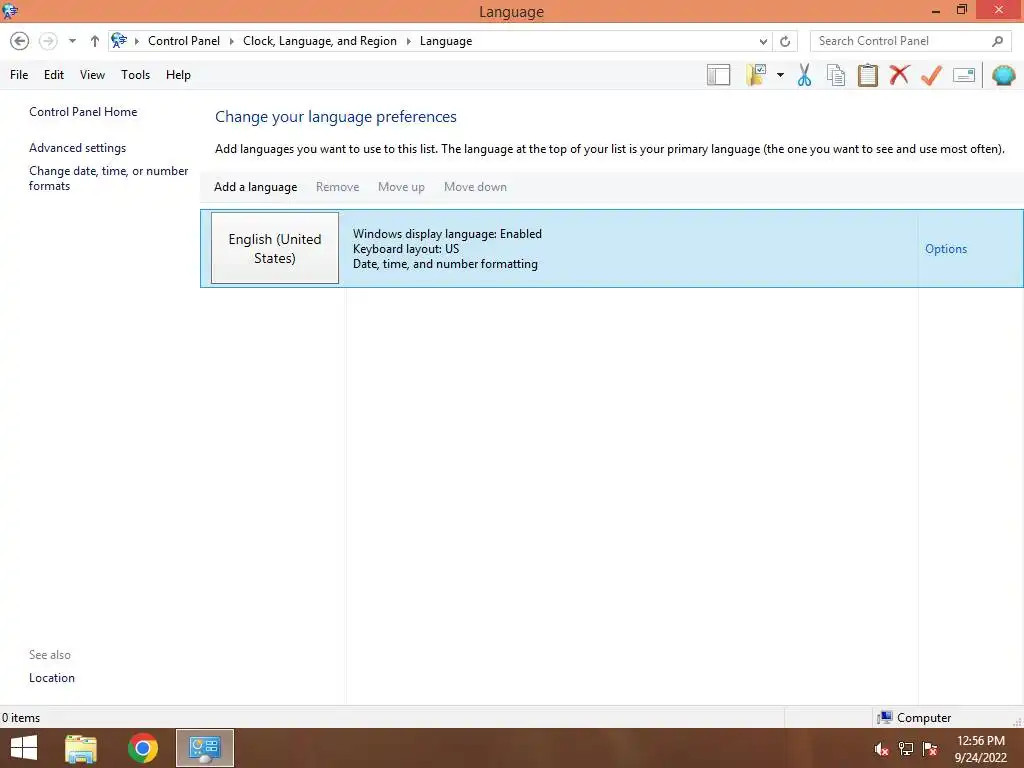Launch Google Chrome from the taskbar
The width and height of the screenshot is (1024, 768).
click(143, 748)
